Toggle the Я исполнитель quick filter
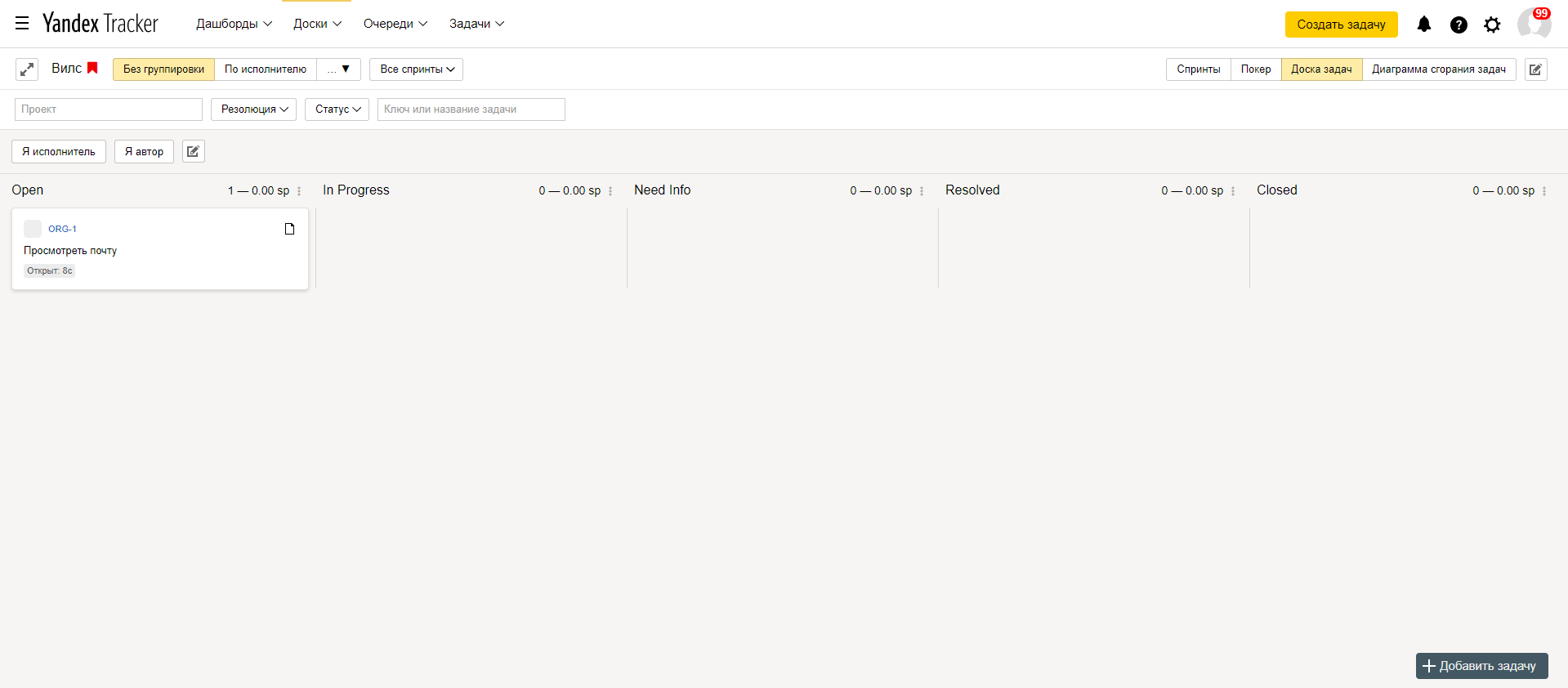 (x=59, y=152)
